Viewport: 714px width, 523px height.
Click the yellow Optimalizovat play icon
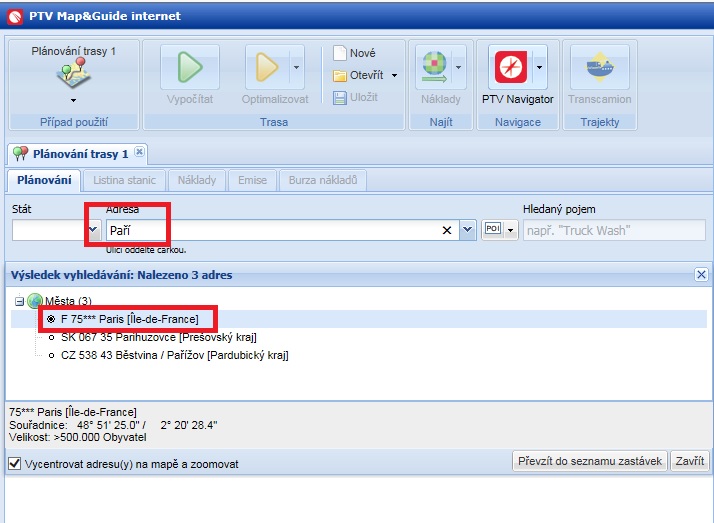click(x=267, y=67)
